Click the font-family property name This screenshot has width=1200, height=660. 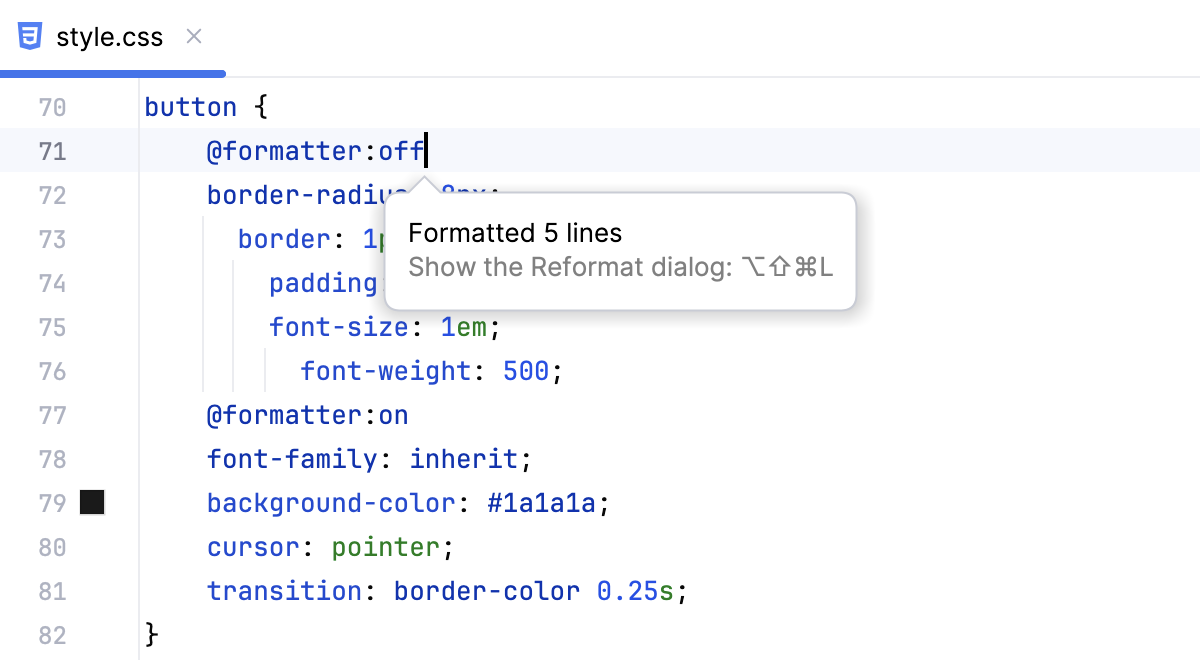click(x=290, y=459)
